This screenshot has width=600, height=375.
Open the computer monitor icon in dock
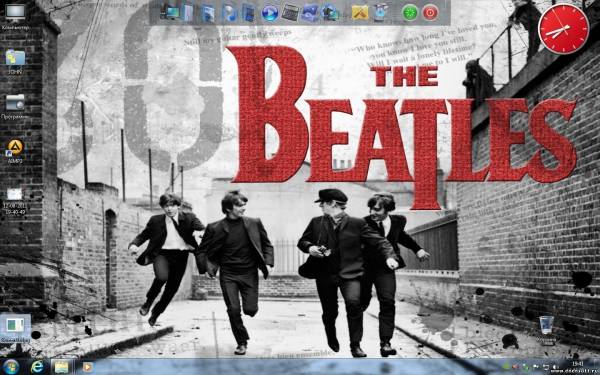[x=170, y=13]
